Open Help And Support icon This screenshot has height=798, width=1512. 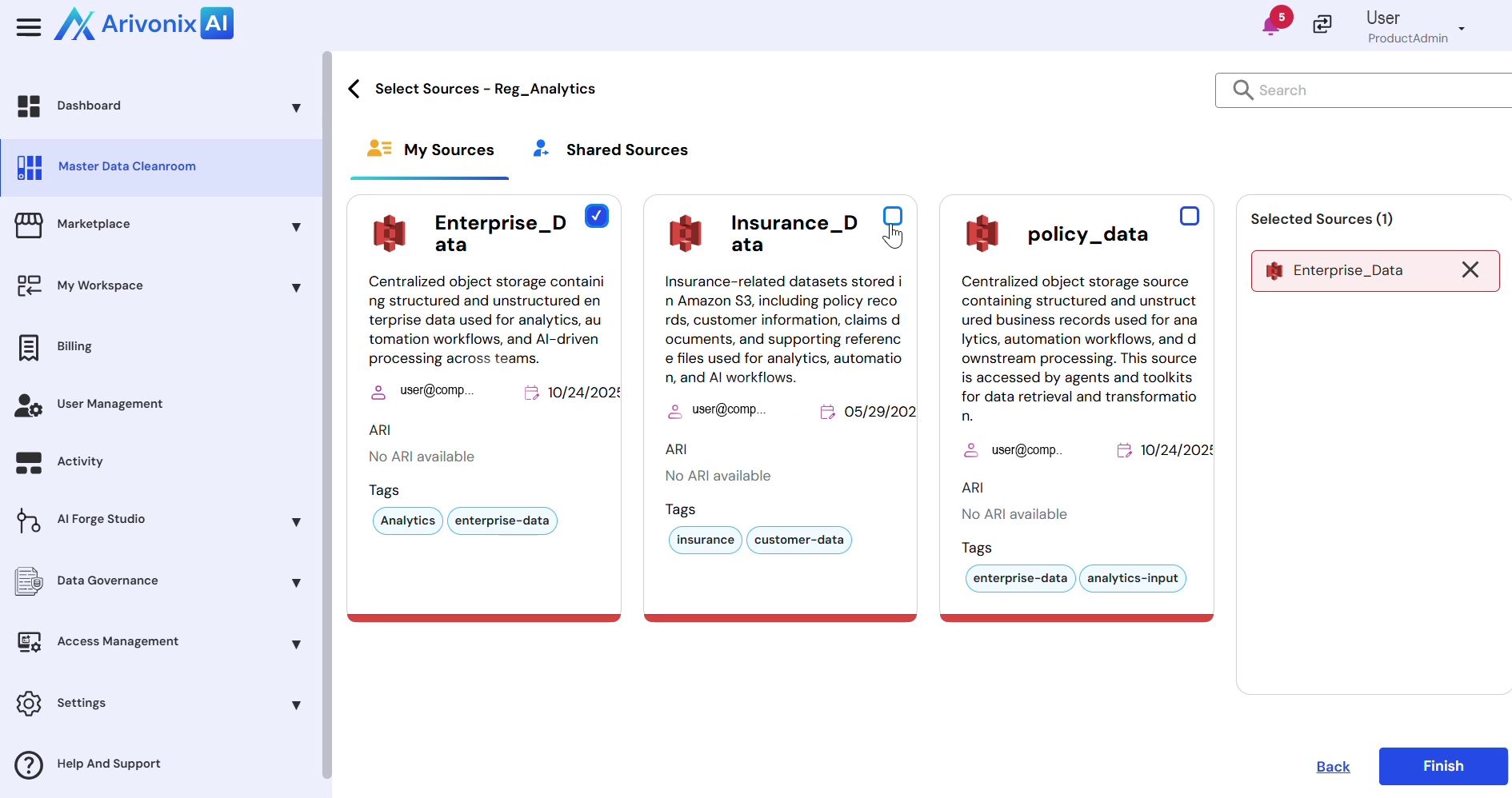pyautogui.click(x=29, y=764)
